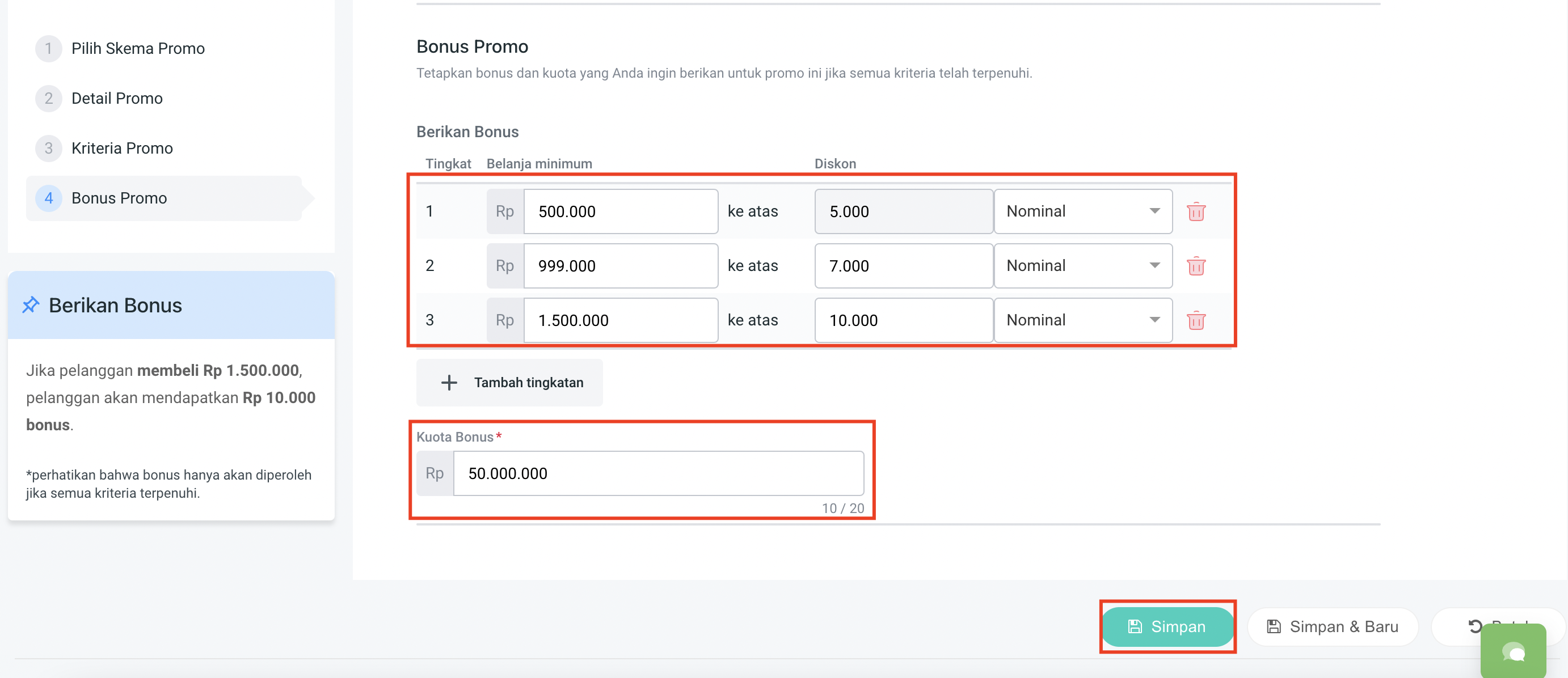Screen dimensions: 1568x678
Task: Click the plus icon for Tambah tingkatan
Action: click(449, 383)
